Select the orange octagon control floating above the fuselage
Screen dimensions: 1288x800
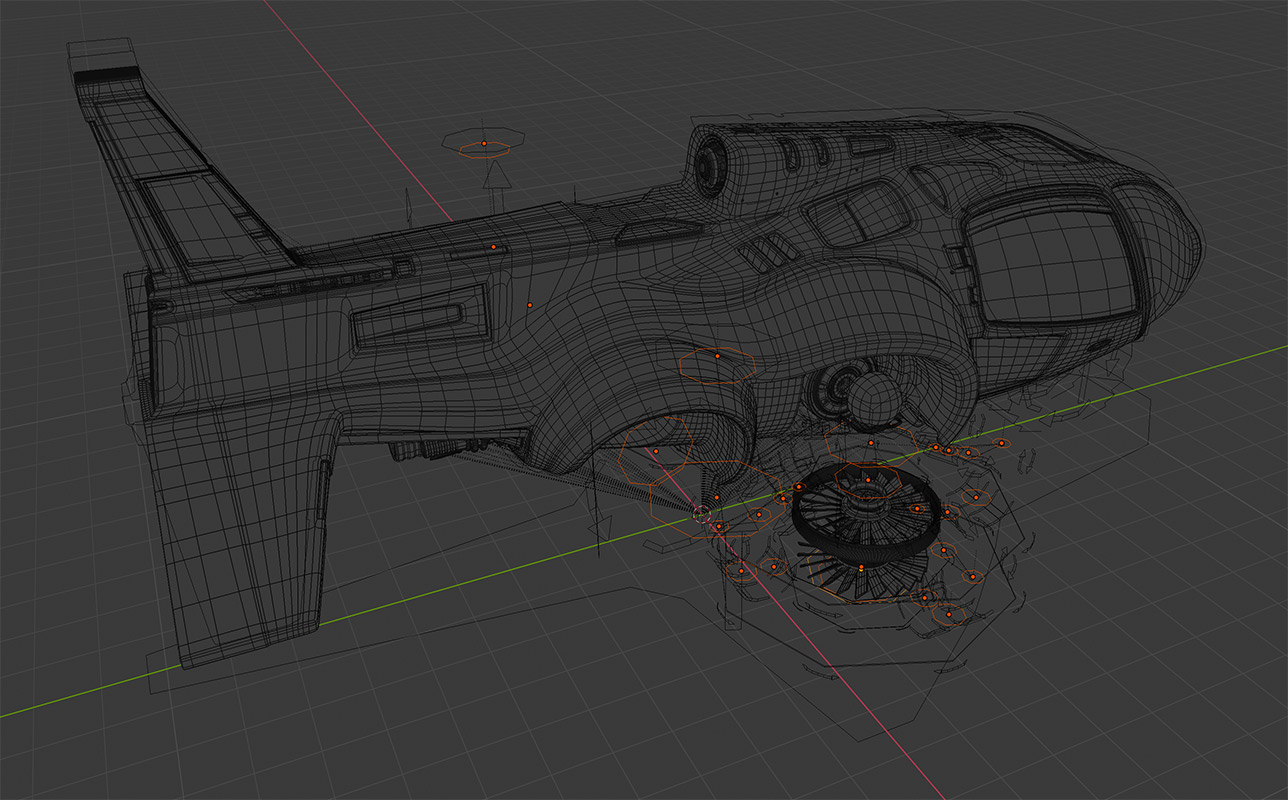[x=484, y=150]
